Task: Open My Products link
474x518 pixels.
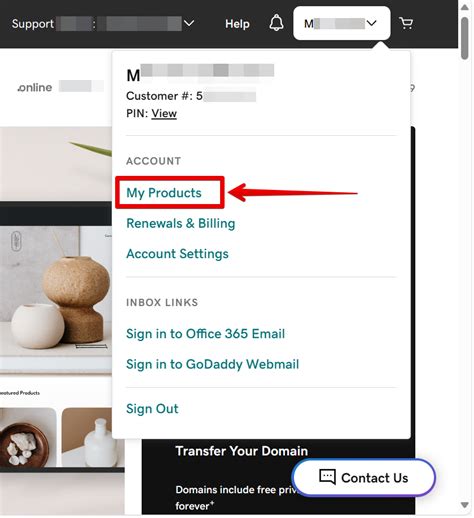Action: click(x=164, y=193)
